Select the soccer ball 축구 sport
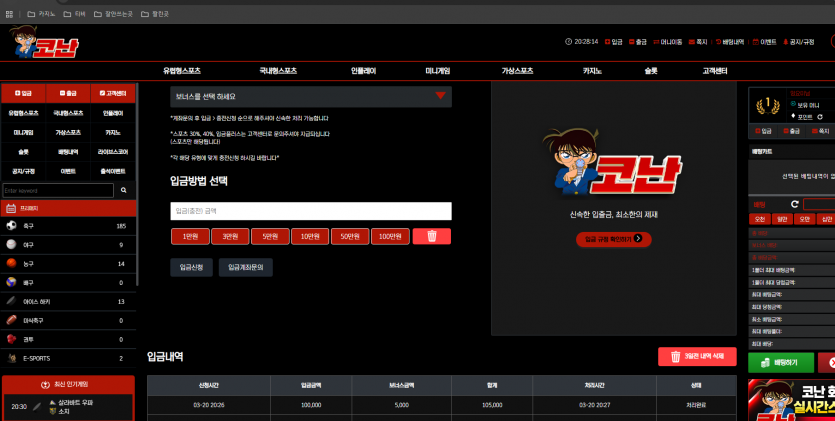 coord(68,226)
